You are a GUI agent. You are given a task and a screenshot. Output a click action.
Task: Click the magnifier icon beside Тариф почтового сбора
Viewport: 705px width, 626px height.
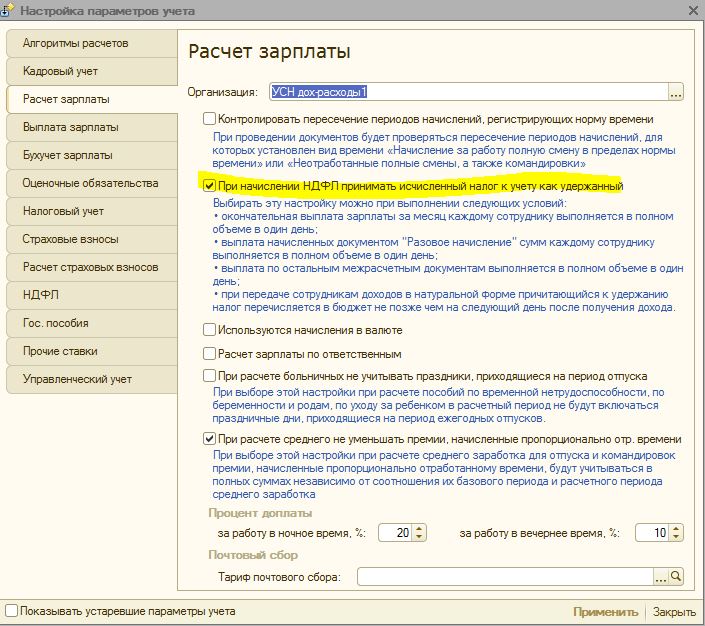click(676, 577)
